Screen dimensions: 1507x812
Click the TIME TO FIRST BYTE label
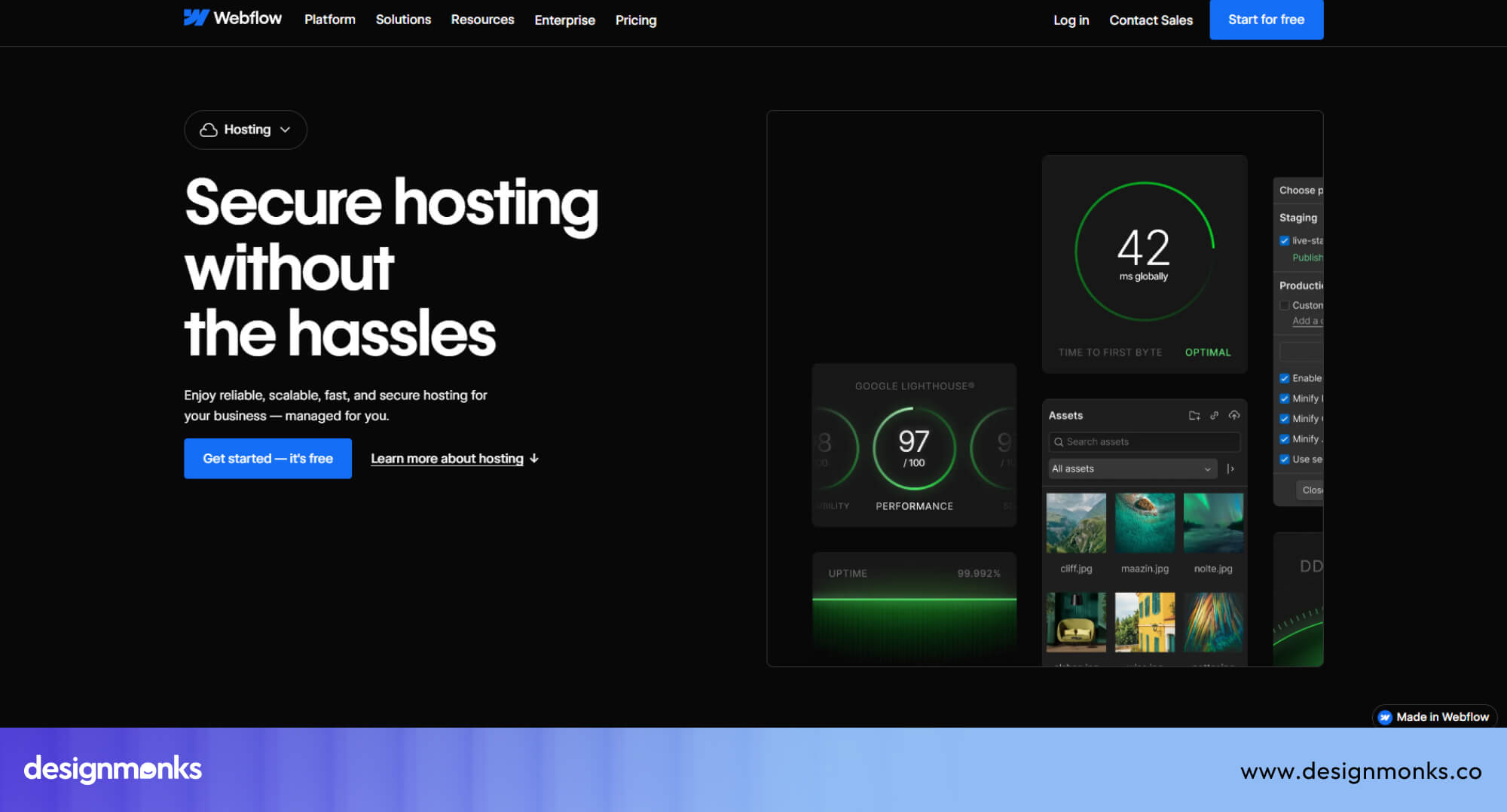tap(1110, 353)
